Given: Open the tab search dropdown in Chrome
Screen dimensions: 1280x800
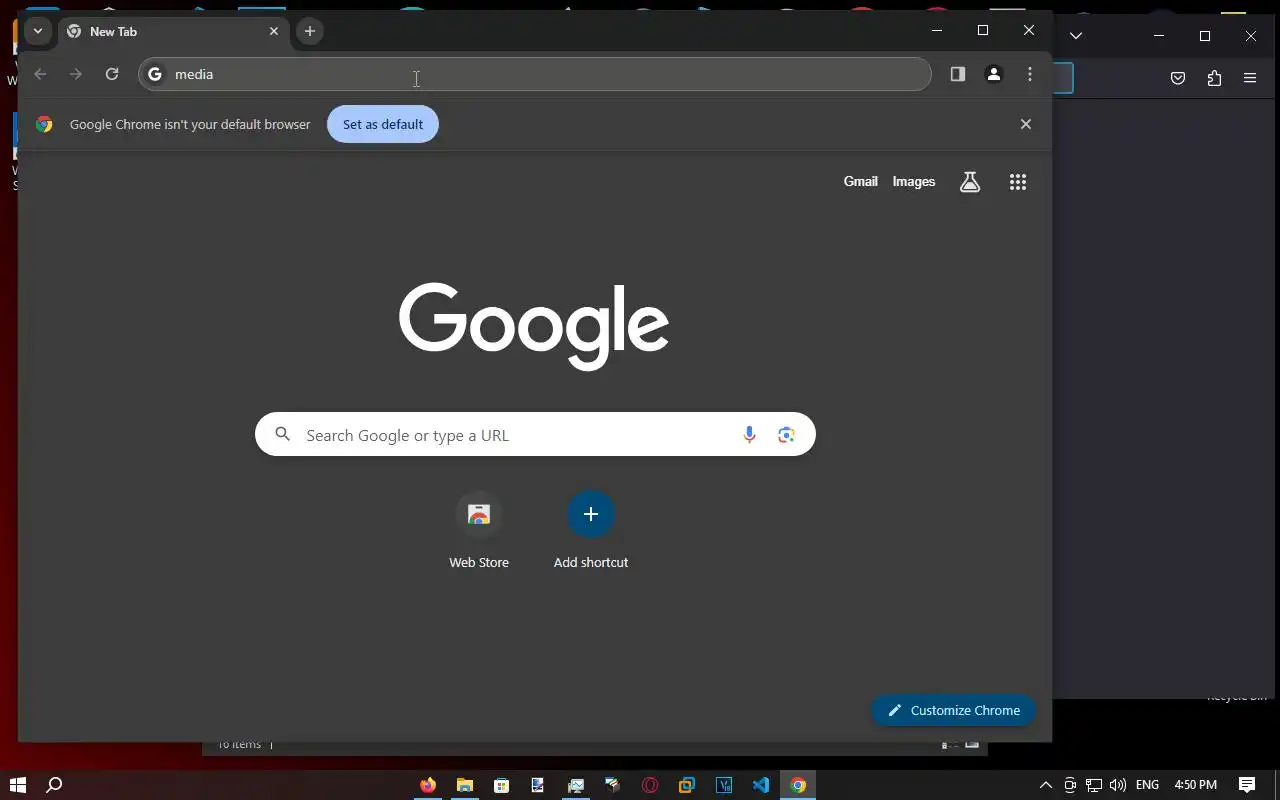Looking at the screenshot, I should [37, 31].
